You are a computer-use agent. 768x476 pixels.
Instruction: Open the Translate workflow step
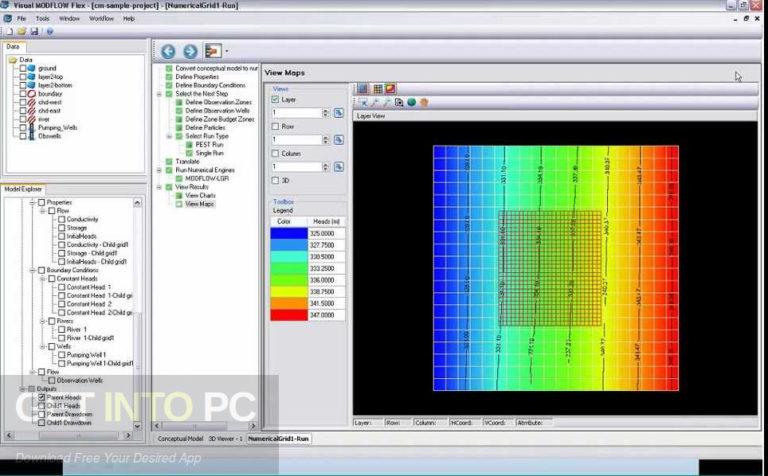pos(187,162)
